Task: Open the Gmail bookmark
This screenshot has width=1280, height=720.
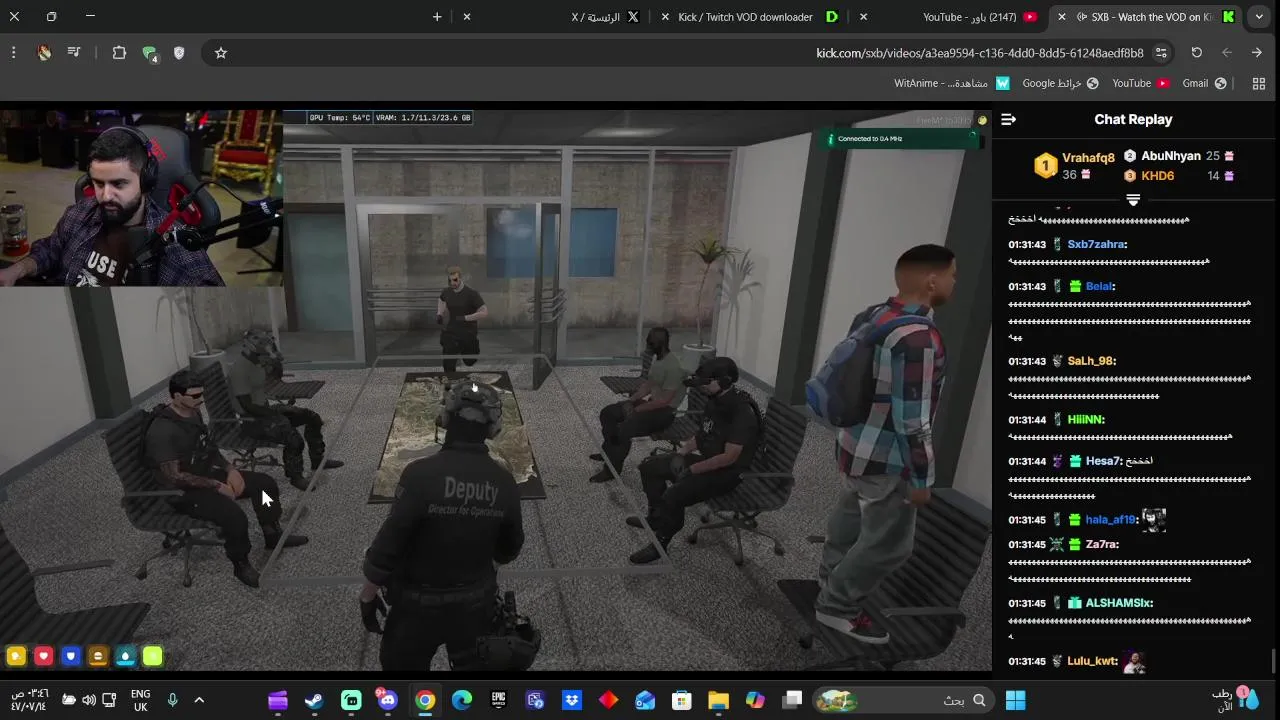Action: click(x=1204, y=84)
